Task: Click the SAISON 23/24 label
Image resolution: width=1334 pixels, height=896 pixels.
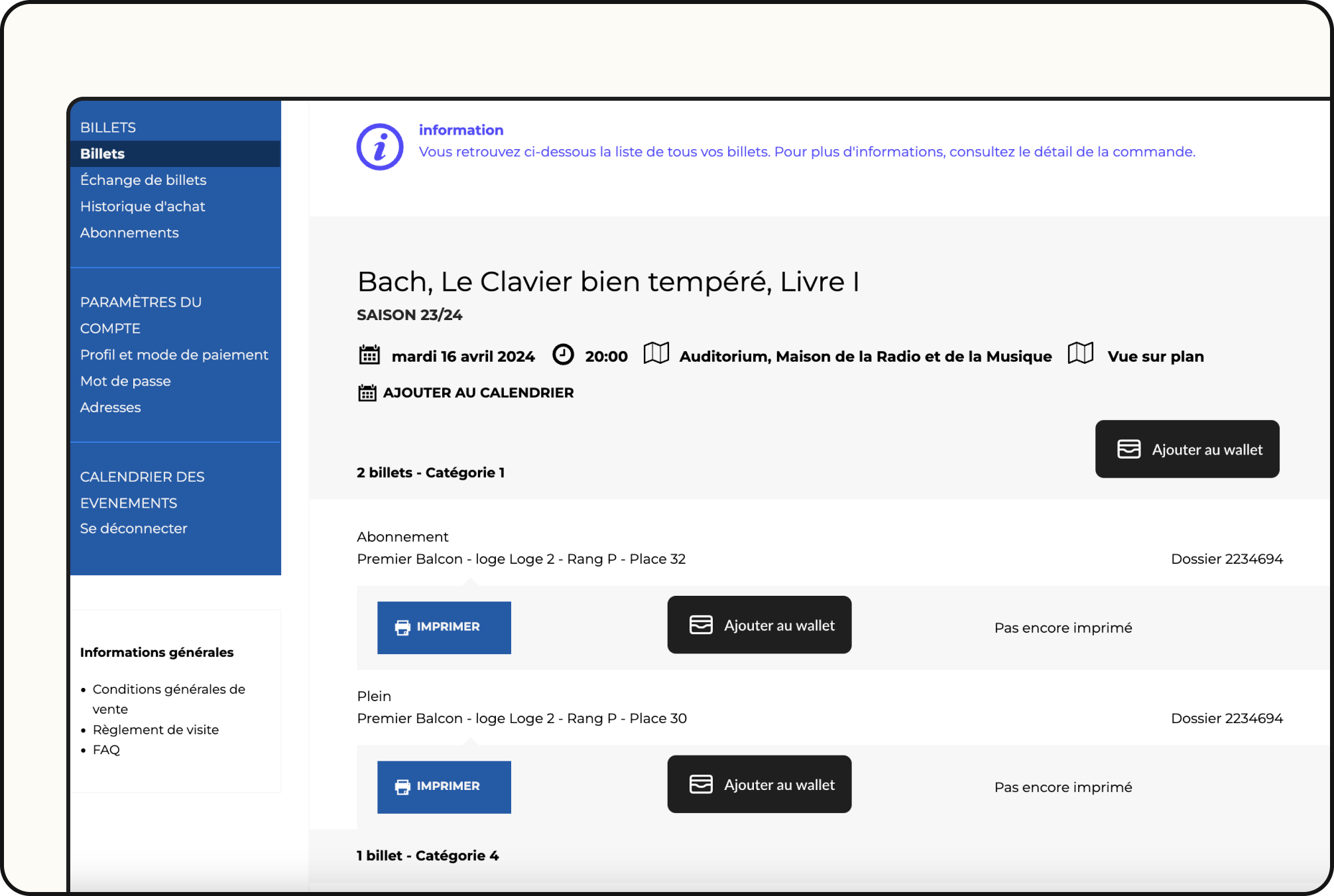Action: coord(410,315)
